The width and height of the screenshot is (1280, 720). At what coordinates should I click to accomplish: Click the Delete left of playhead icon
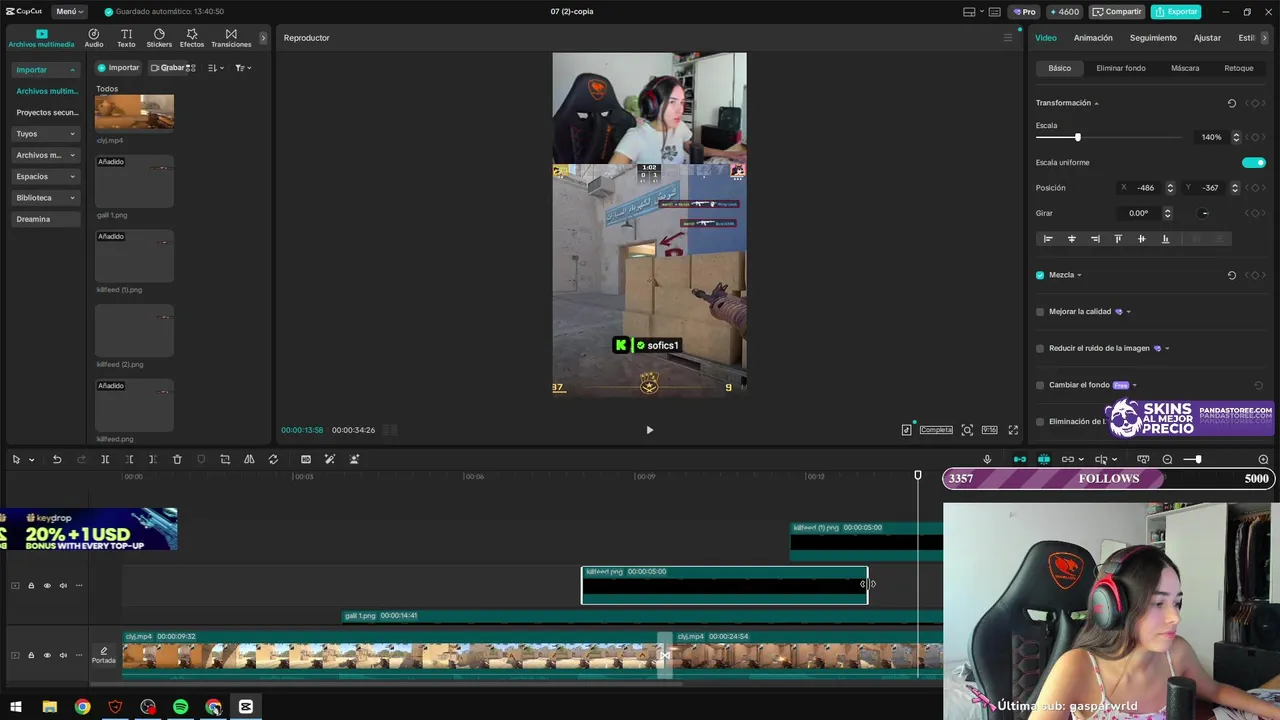click(129, 459)
